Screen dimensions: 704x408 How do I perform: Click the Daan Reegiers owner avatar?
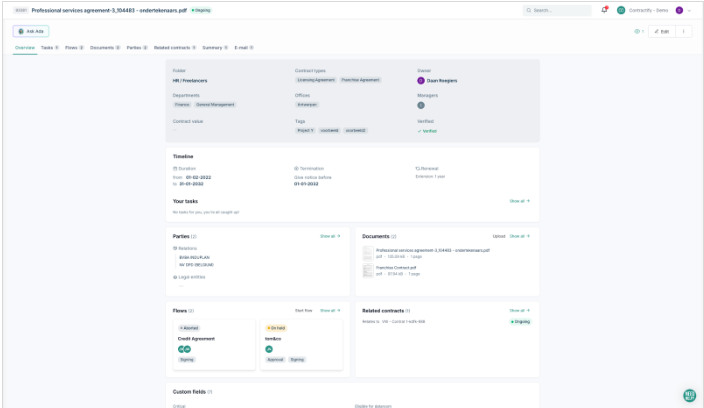421,80
